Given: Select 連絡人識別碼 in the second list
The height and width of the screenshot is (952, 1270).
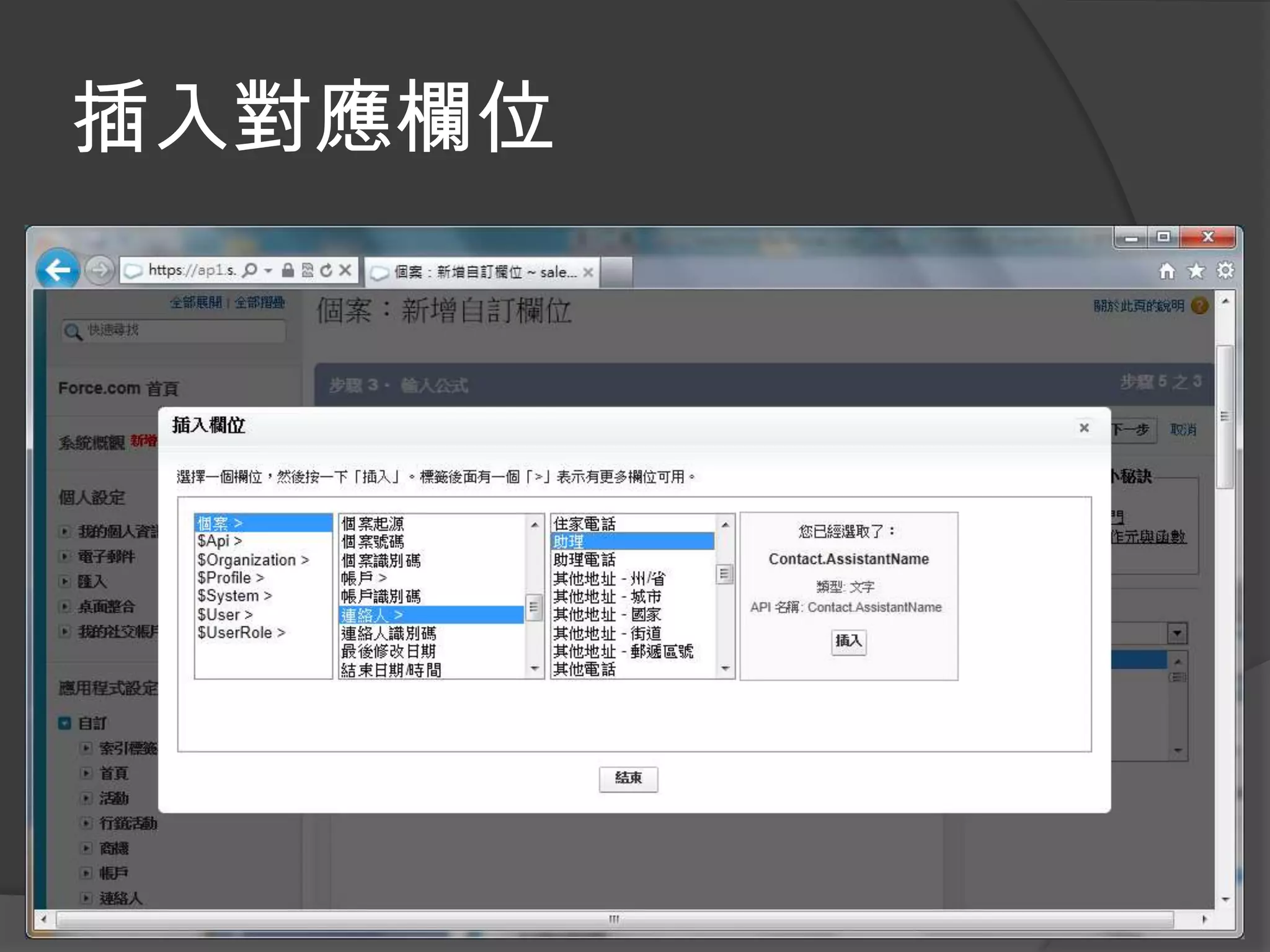Looking at the screenshot, I should pyautogui.click(x=432, y=633).
